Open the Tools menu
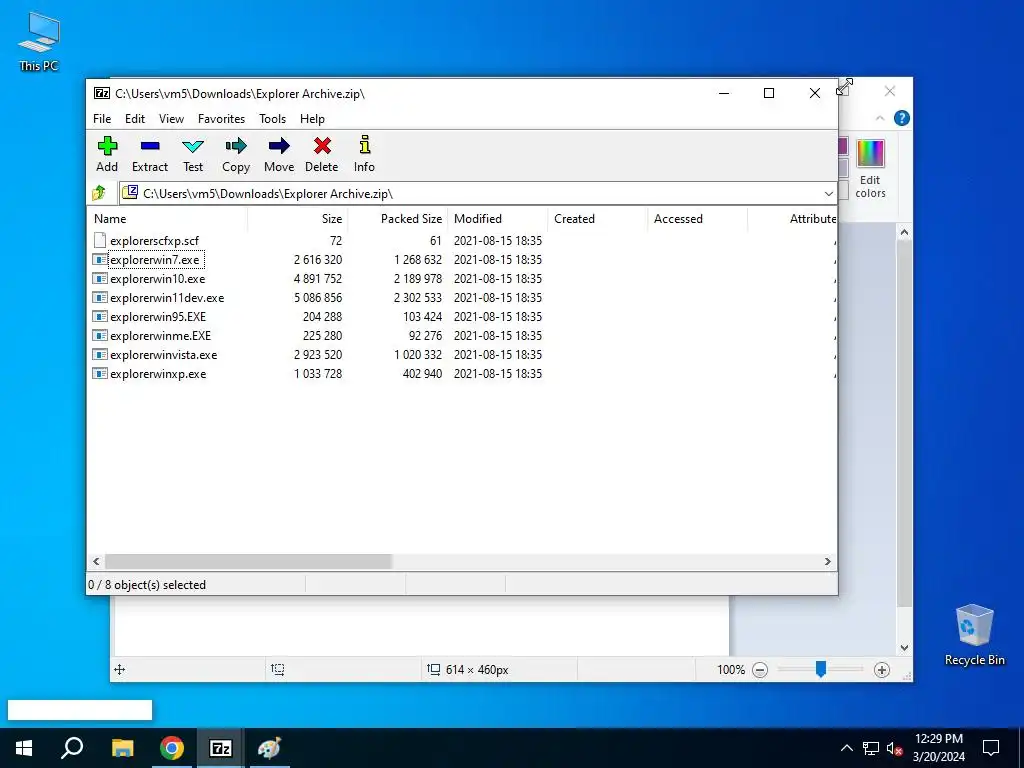Viewport: 1024px width, 768px height. coord(272,119)
